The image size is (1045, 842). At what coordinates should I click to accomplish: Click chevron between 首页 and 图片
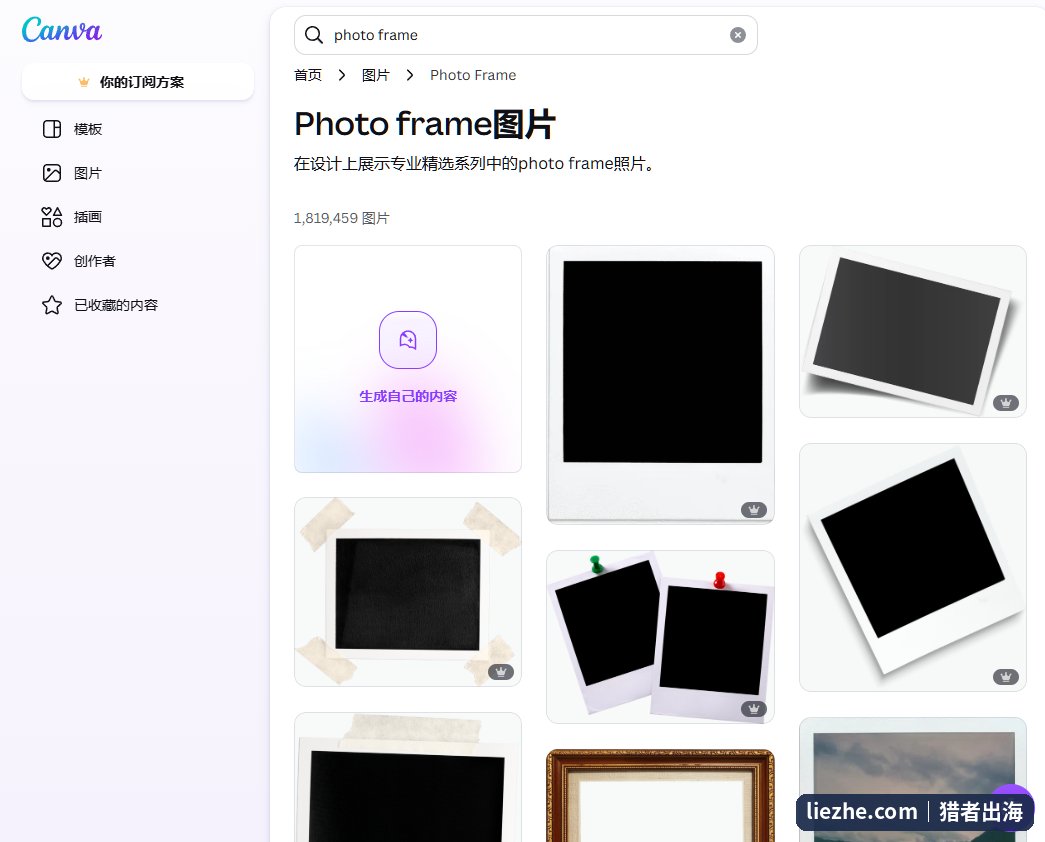pos(341,75)
